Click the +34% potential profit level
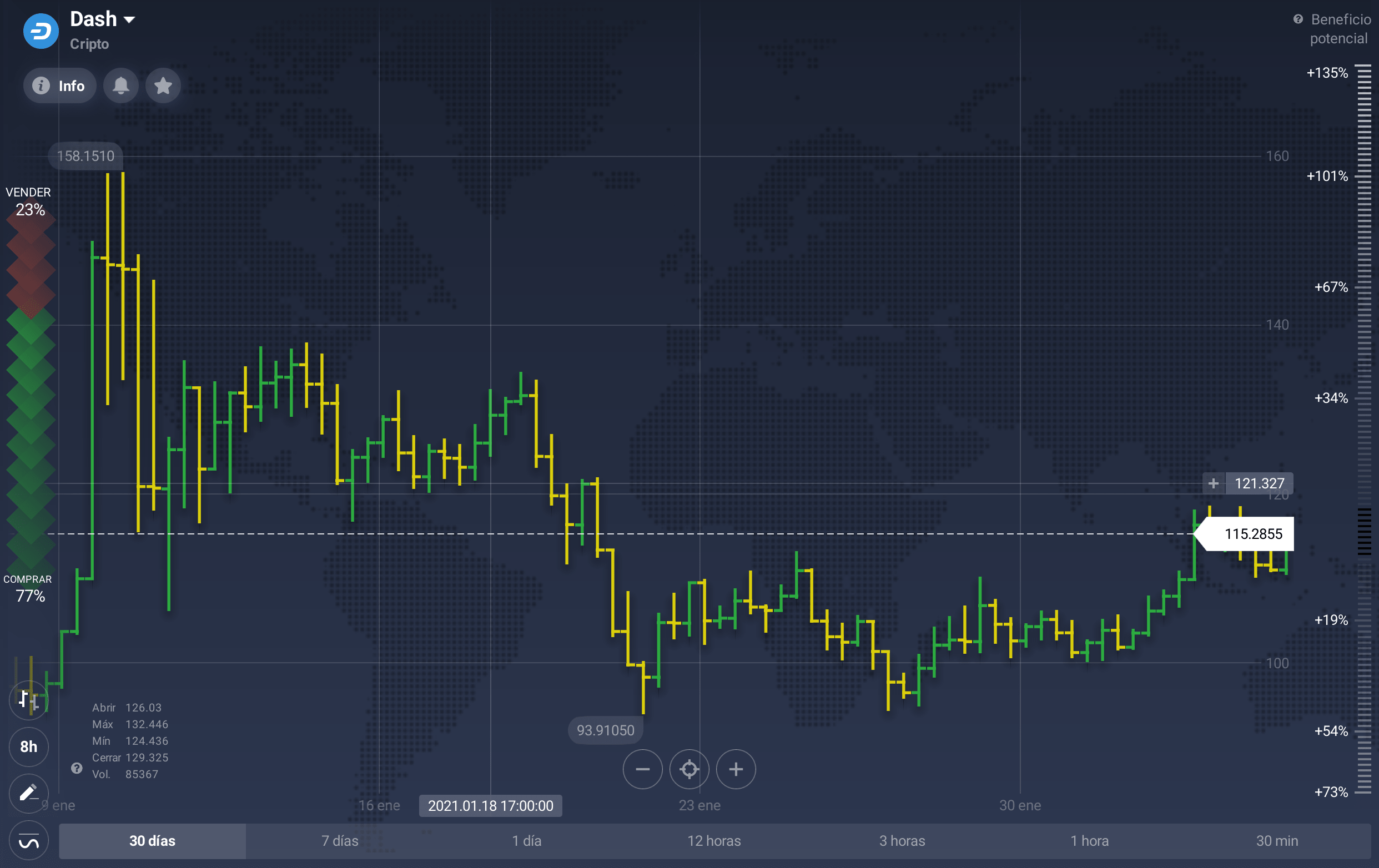 [x=1331, y=398]
